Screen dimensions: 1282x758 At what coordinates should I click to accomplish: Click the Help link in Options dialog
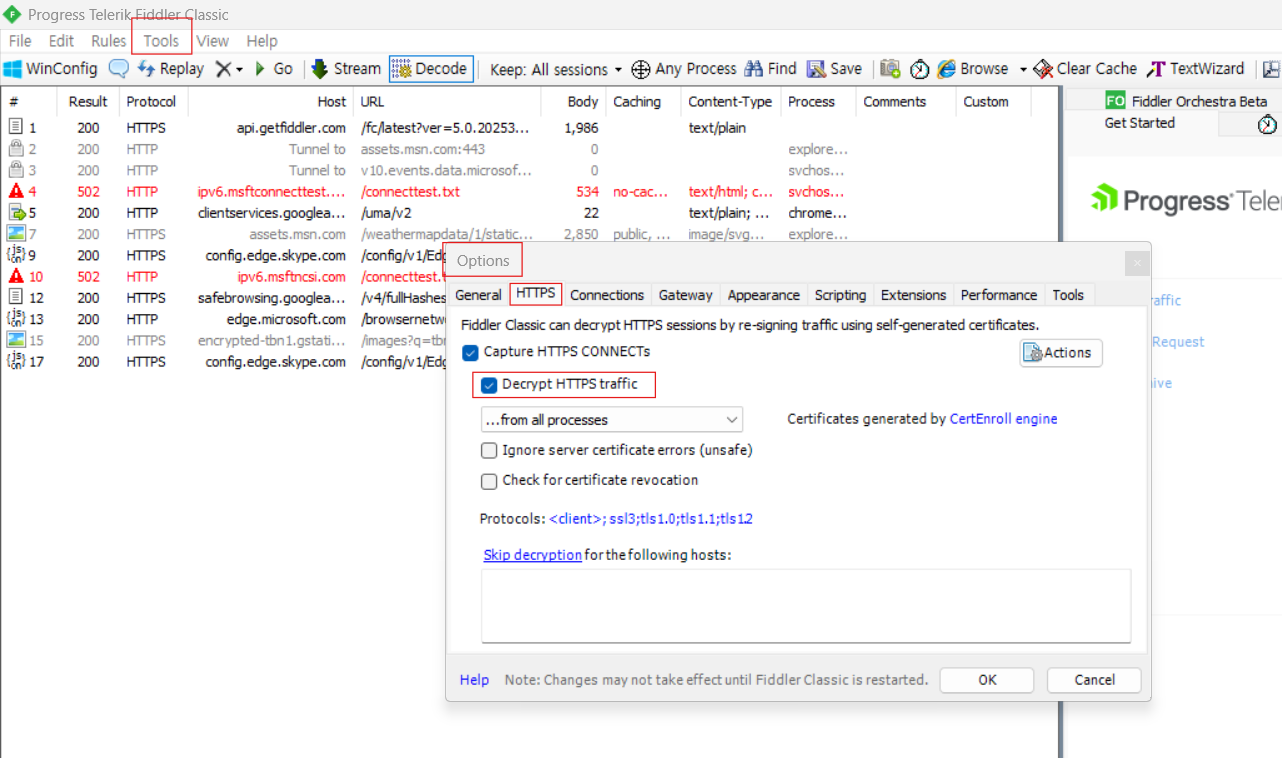click(x=474, y=680)
